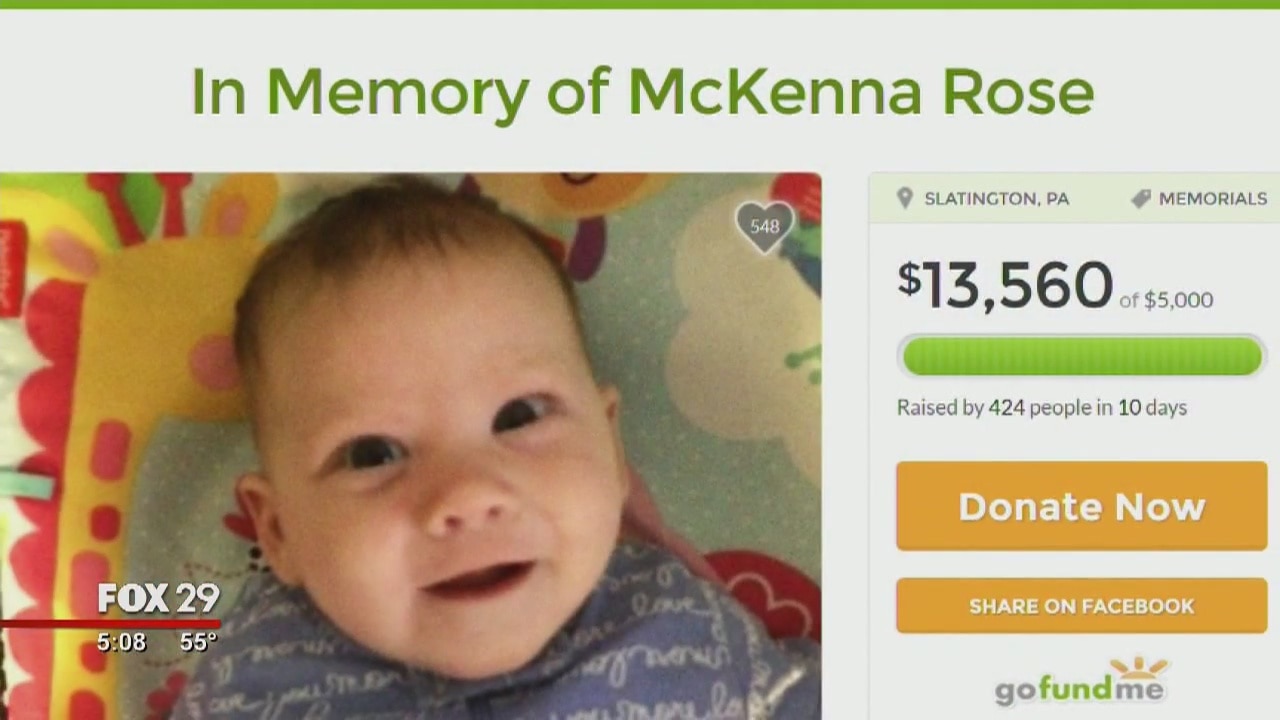
Task: Click the green fundraising progress bar
Action: coord(1081,356)
